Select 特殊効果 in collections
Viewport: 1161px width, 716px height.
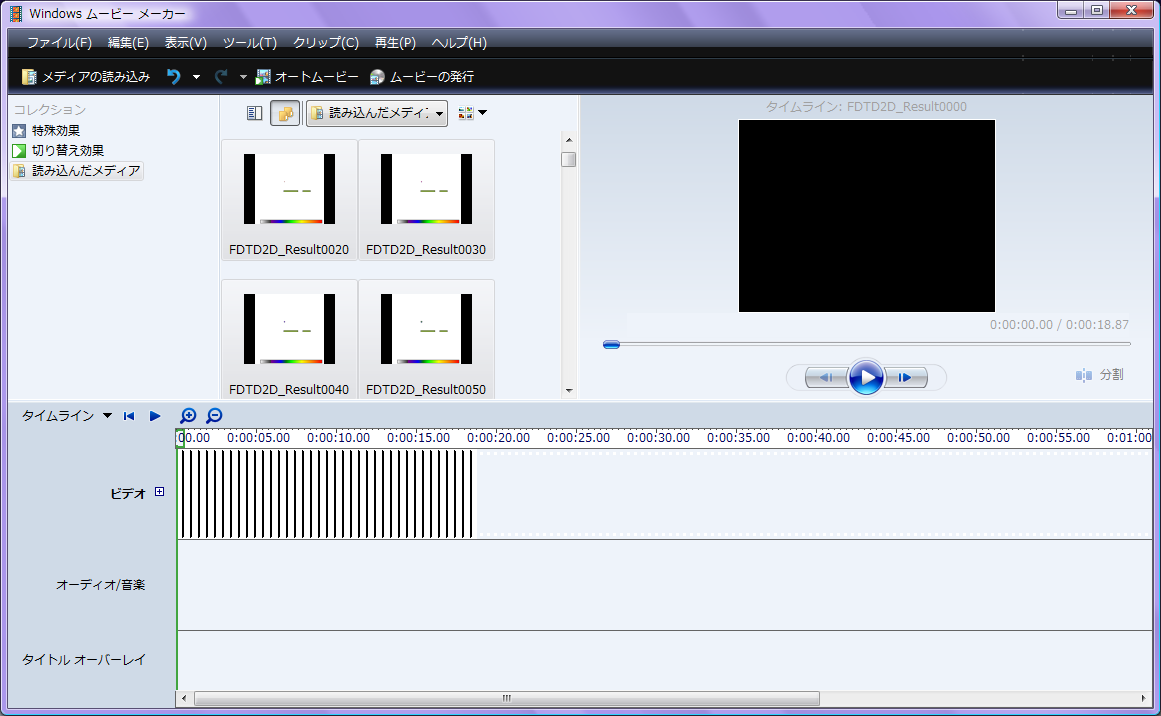pos(47,130)
